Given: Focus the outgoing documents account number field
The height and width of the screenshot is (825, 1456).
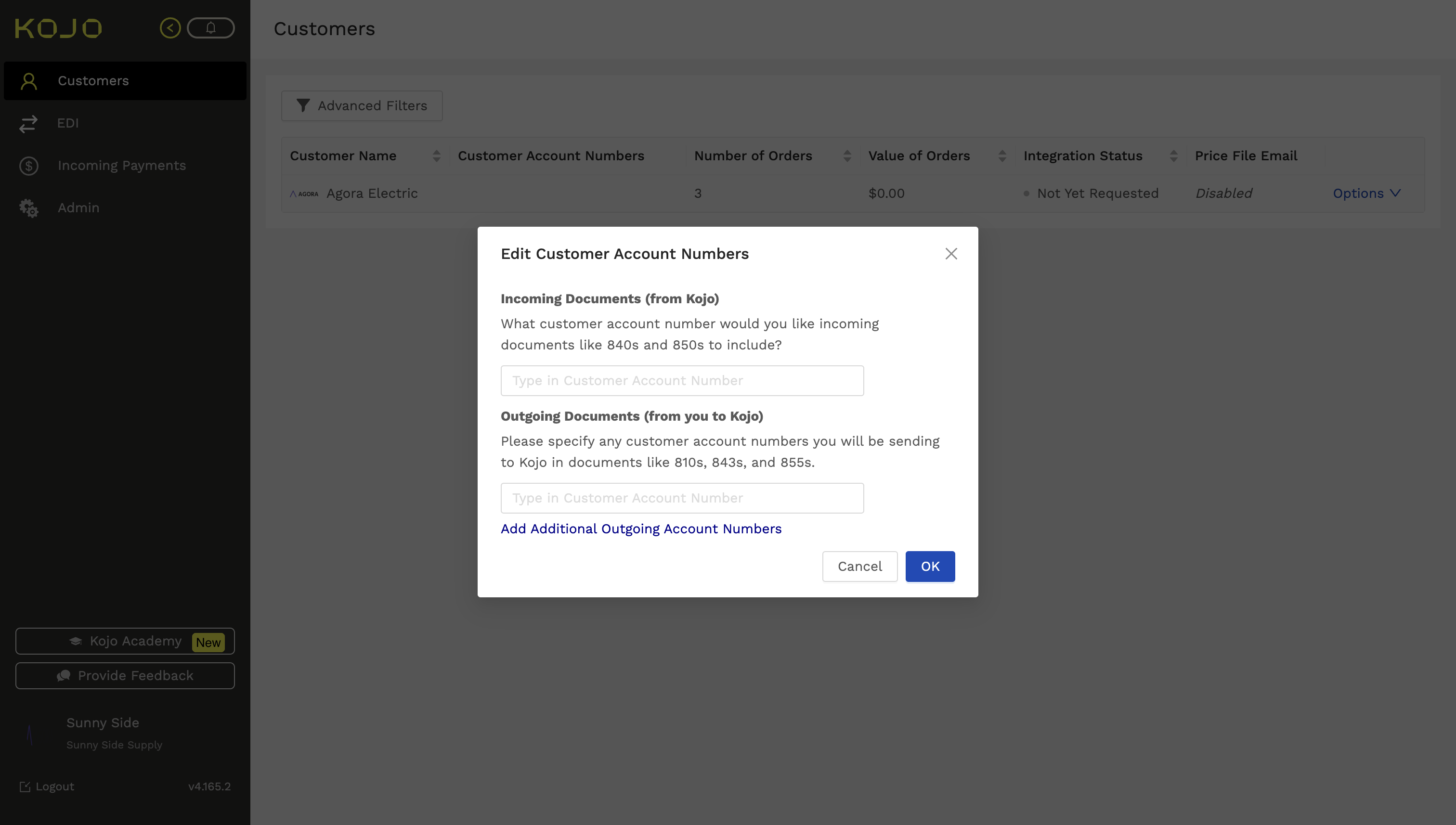Looking at the screenshot, I should (682, 498).
